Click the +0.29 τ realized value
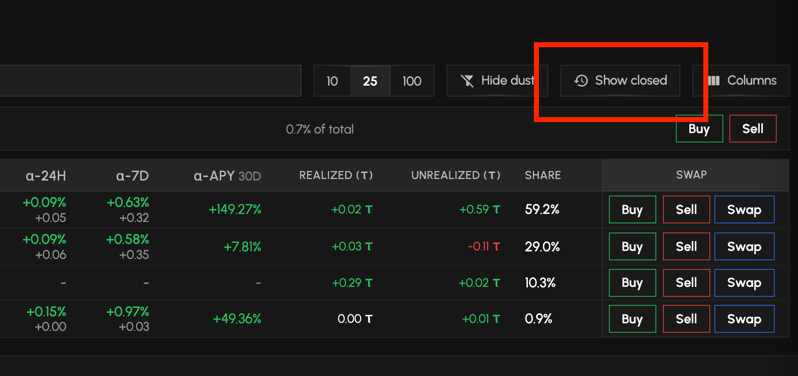The height and width of the screenshot is (376, 798). point(352,283)
